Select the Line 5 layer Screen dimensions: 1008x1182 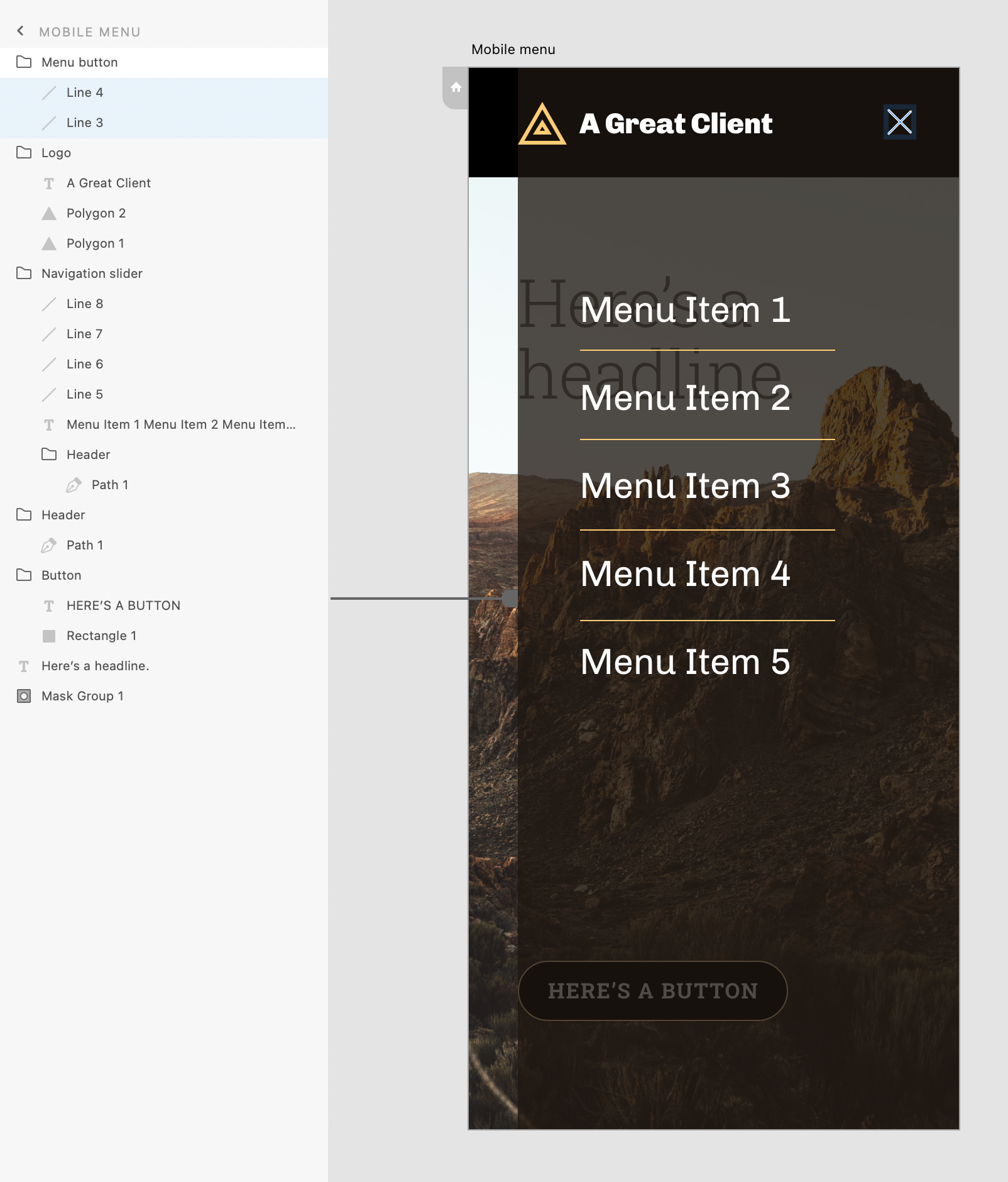click(164, 394)
